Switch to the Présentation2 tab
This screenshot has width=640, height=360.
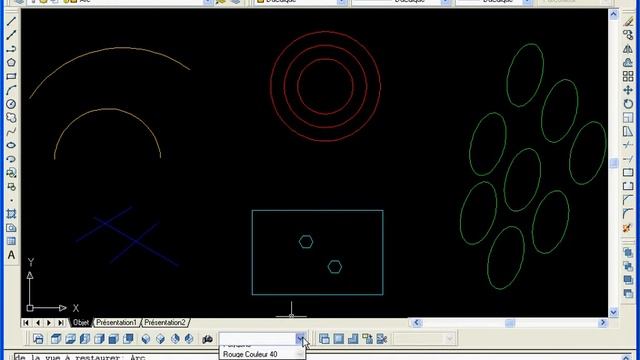165,322
